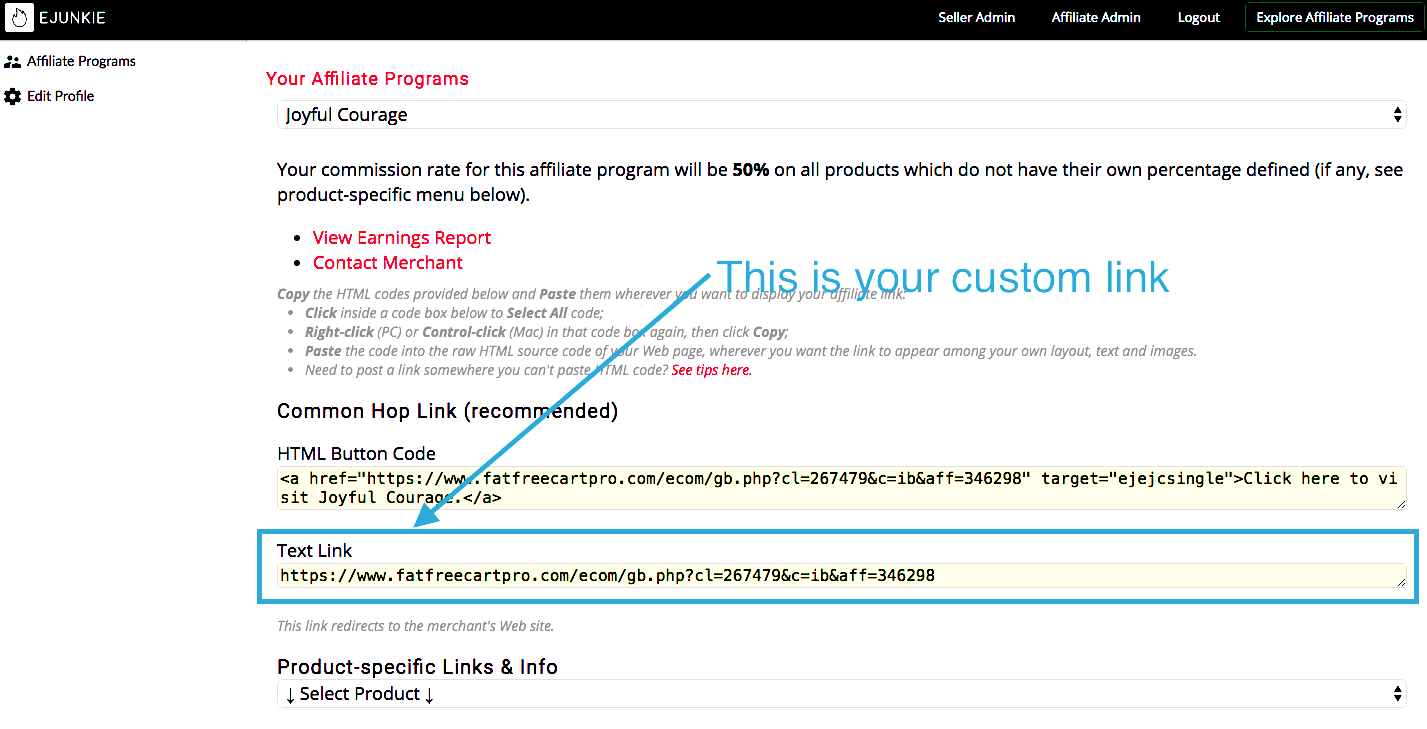Viewport: 1427px width, 729px height.
Task: Click inside the Text Link field
Action: coord(841,575)
